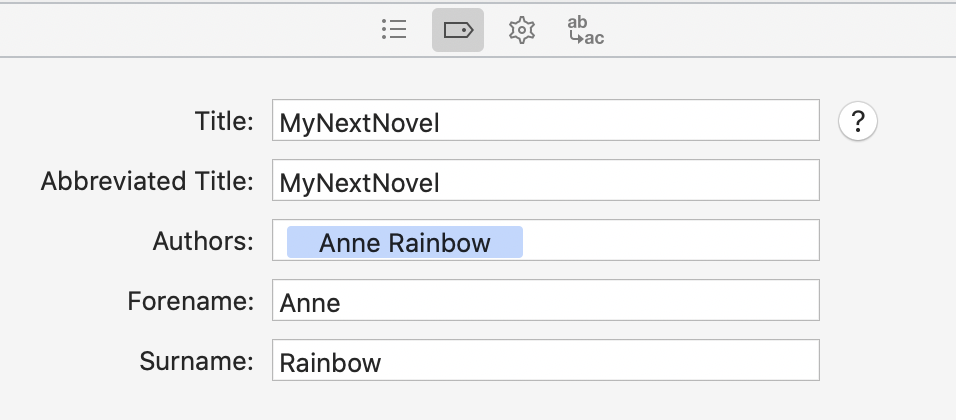Click the "Title:" label
The width and height of the screenshot is (956, 420).
pyautogui.click(x=224, y=121)
